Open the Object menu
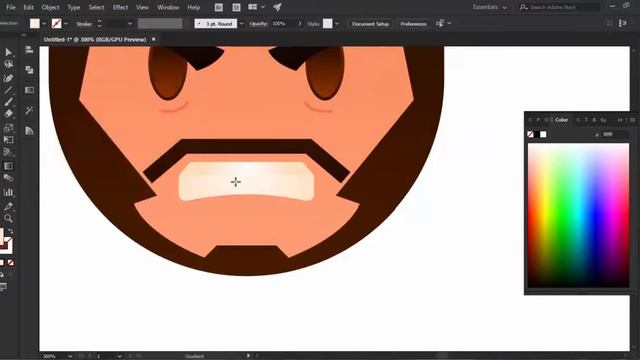Screen dimensions: 640x360 (51, 7)
